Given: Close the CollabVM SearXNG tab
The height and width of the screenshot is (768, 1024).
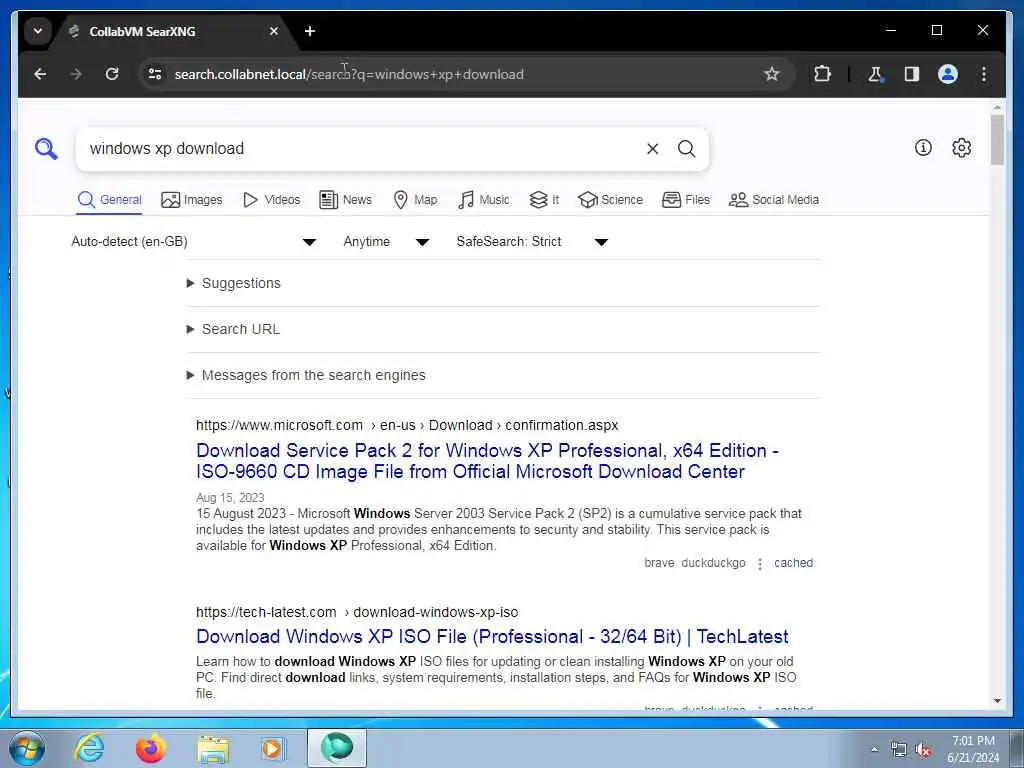Looking at the screenshot, I should pos(274,31).
